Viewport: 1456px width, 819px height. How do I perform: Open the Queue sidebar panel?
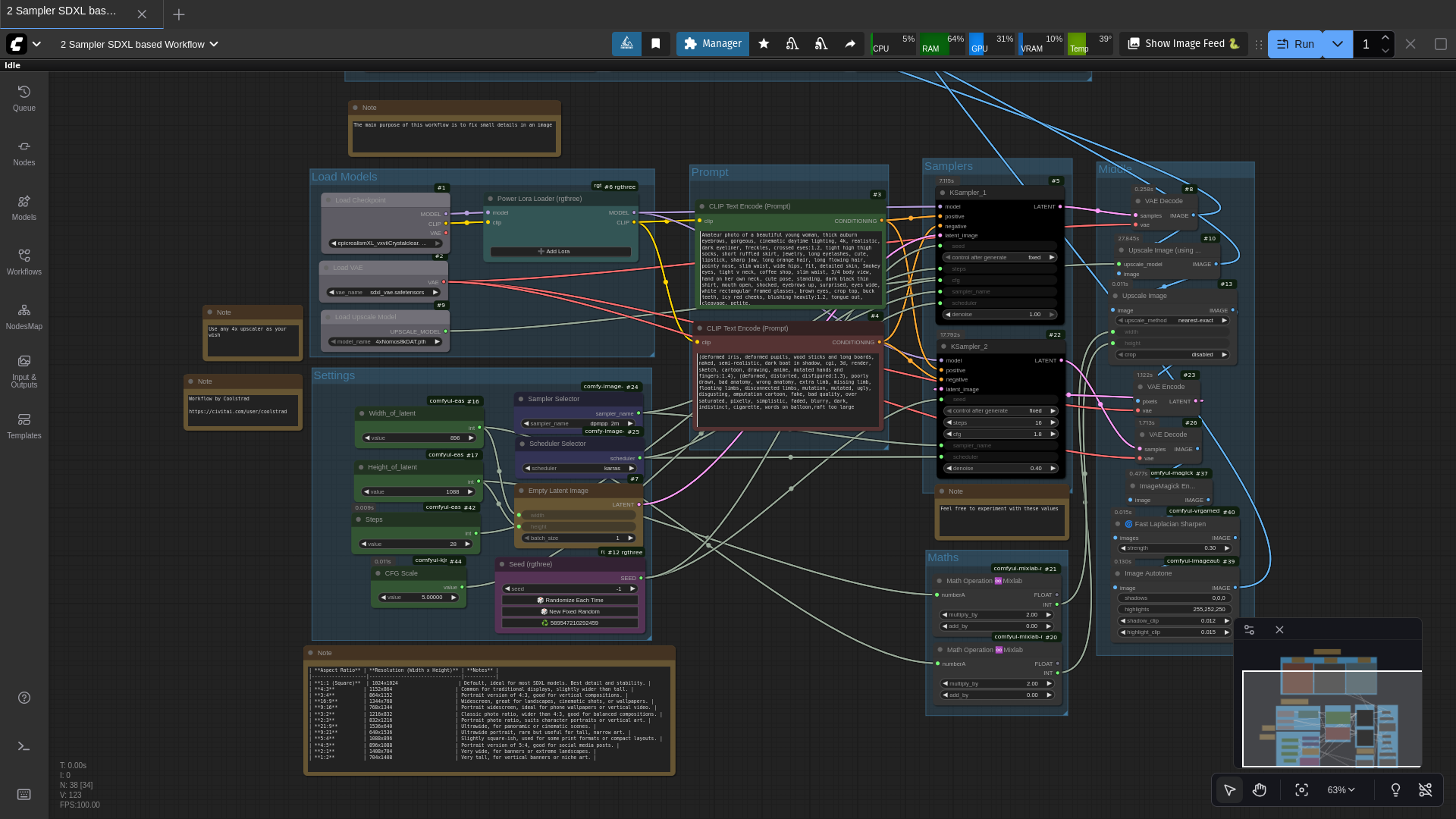[x=24, y=98]
